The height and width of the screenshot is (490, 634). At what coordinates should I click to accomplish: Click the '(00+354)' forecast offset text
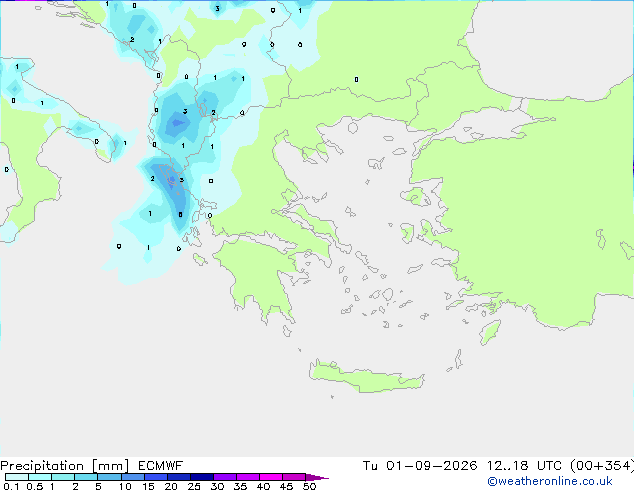click(602, 466)
